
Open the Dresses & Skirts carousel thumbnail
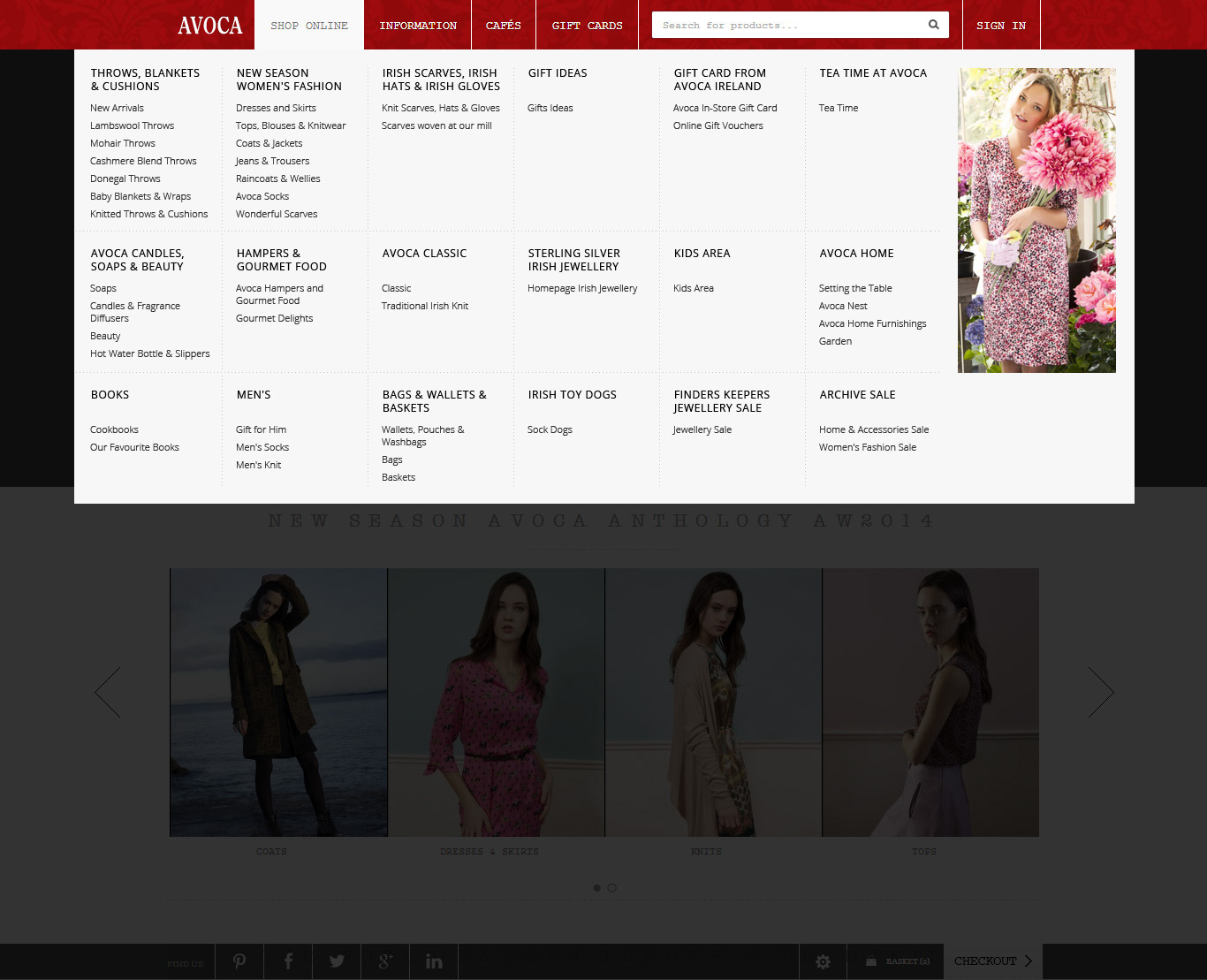coord(496,703)
